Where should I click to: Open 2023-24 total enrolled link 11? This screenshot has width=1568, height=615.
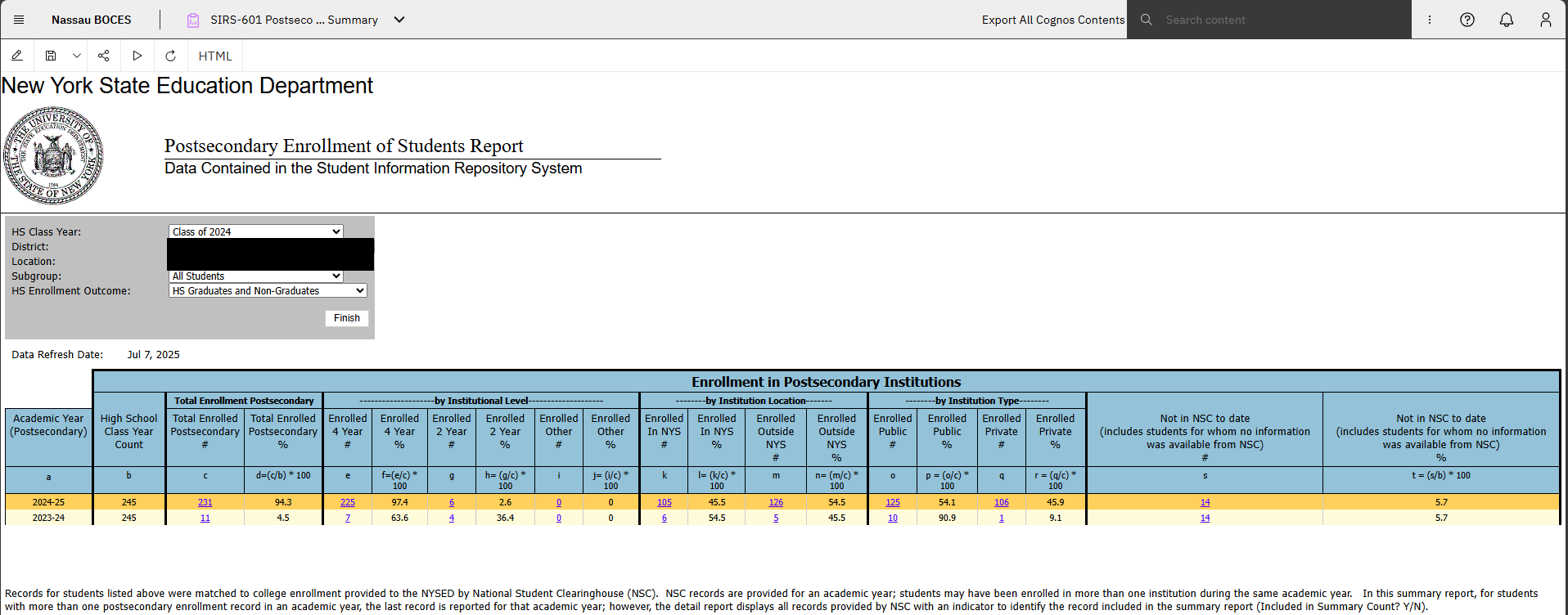[205, 518]
